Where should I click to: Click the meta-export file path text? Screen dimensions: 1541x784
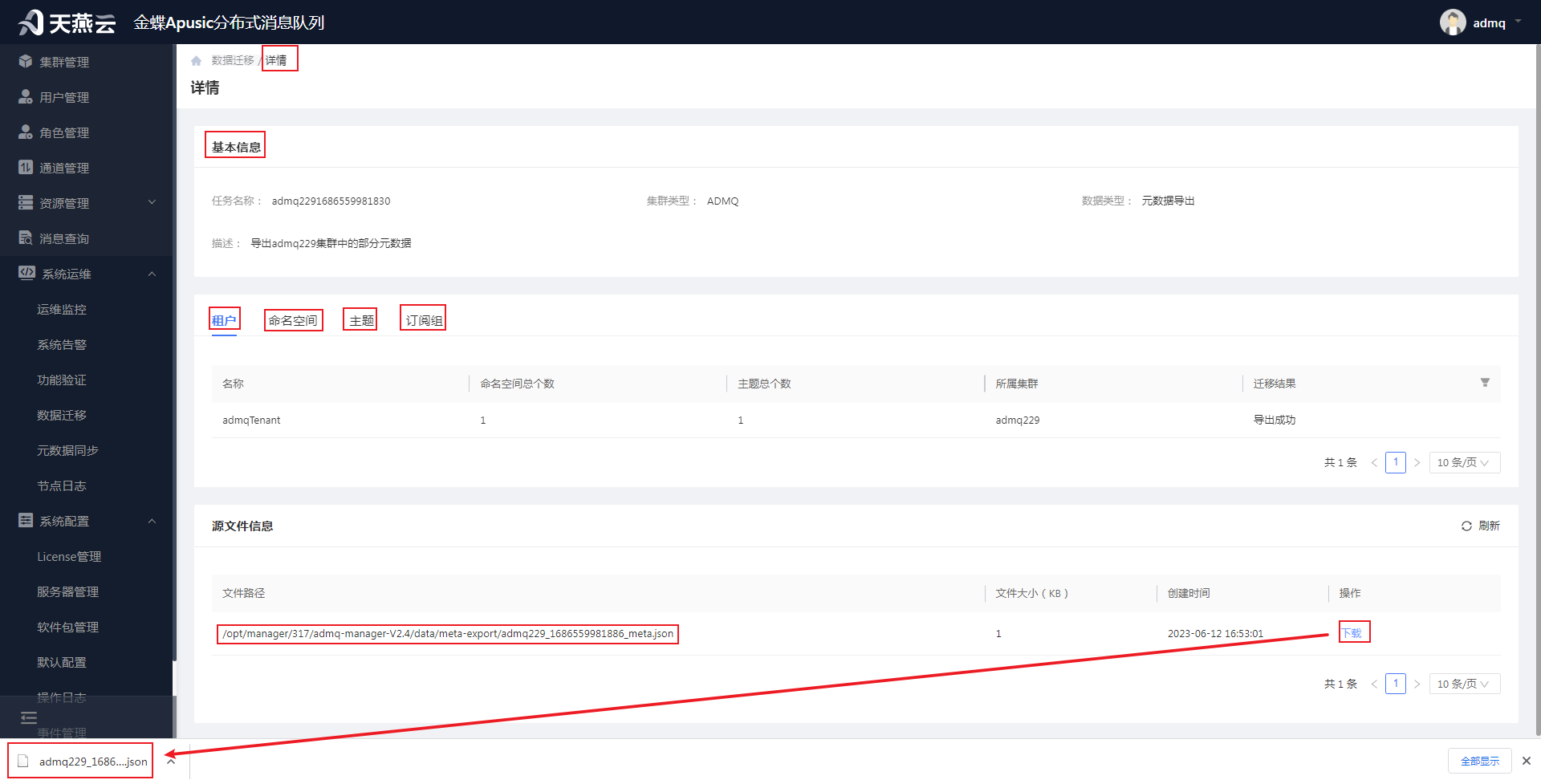coord(448,634)
